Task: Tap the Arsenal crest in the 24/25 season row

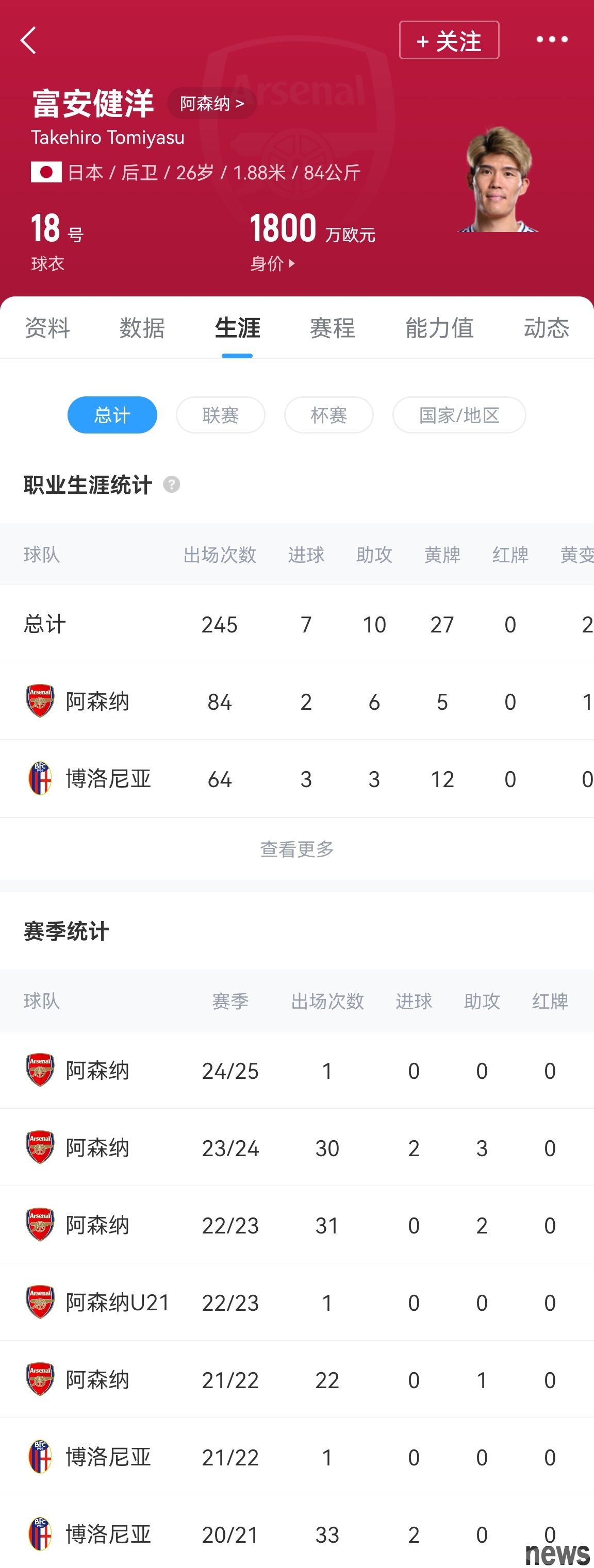Action: [40, 1070]
